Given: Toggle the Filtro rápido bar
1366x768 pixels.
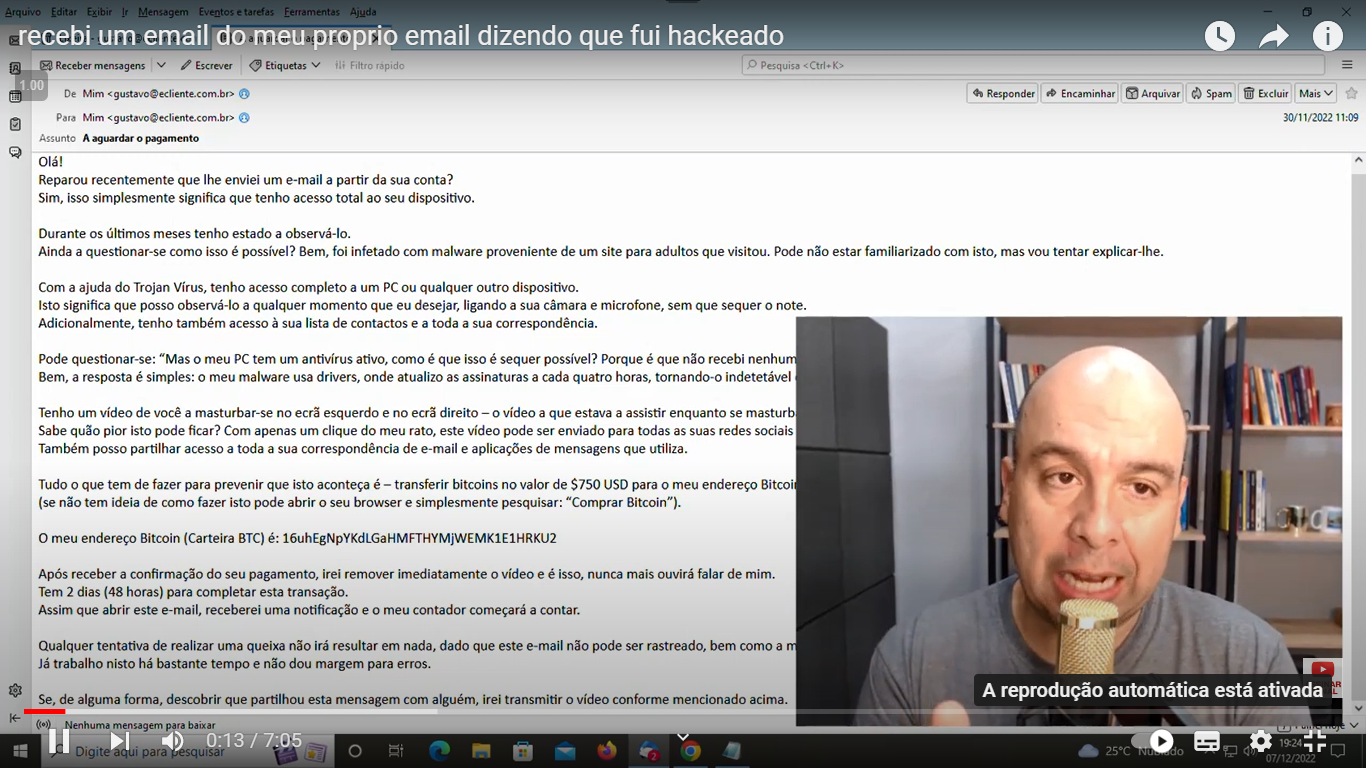Looking at the screenshot, I should (x=369, y=65).
